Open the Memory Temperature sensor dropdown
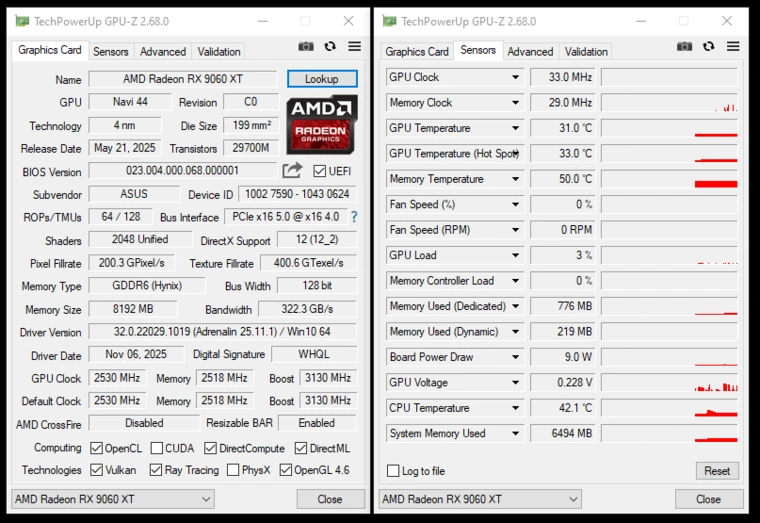Viewport: 760px width, 523px height. coord(516,179)
